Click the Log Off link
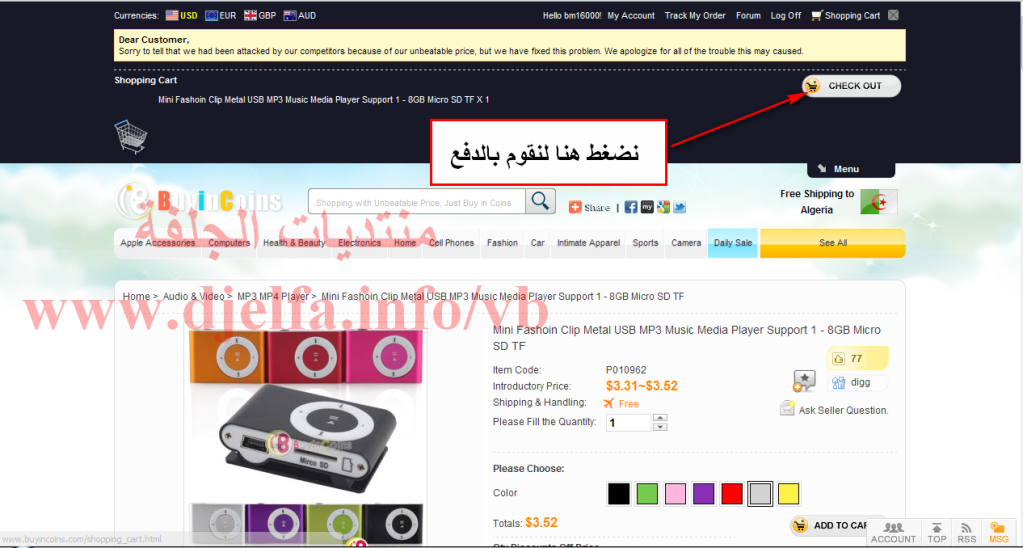Viewport: 1023px width, 548px height. (786, 16)
